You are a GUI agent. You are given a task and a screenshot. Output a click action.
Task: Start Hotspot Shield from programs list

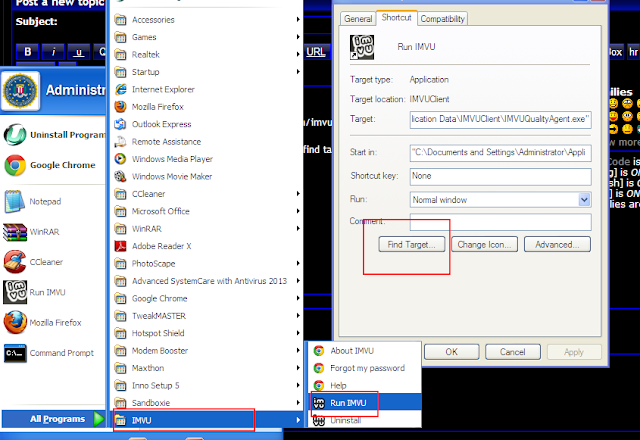pyautogui.click(x=163, y=333)
